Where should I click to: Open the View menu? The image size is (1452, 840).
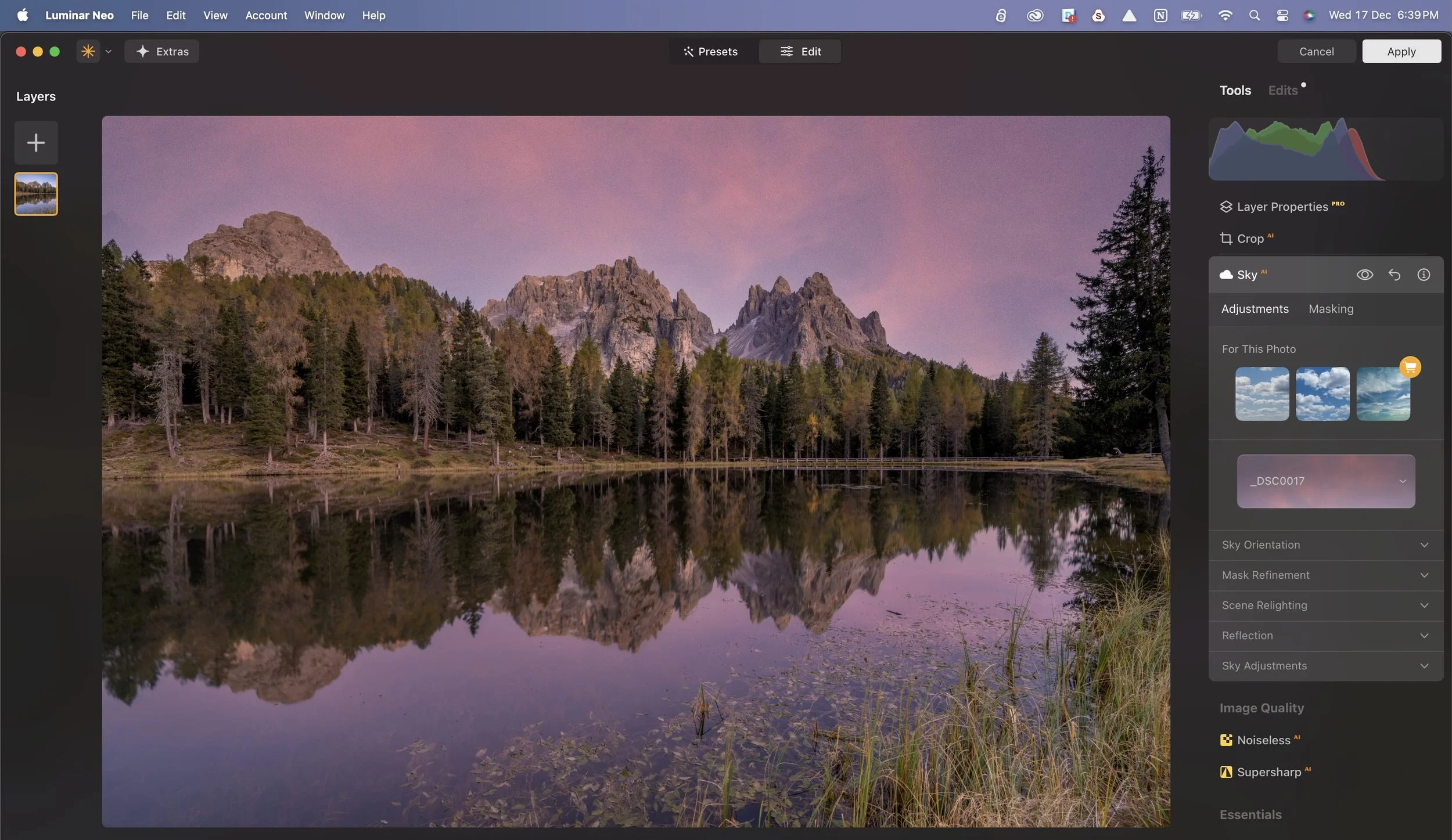pos(214,16)
